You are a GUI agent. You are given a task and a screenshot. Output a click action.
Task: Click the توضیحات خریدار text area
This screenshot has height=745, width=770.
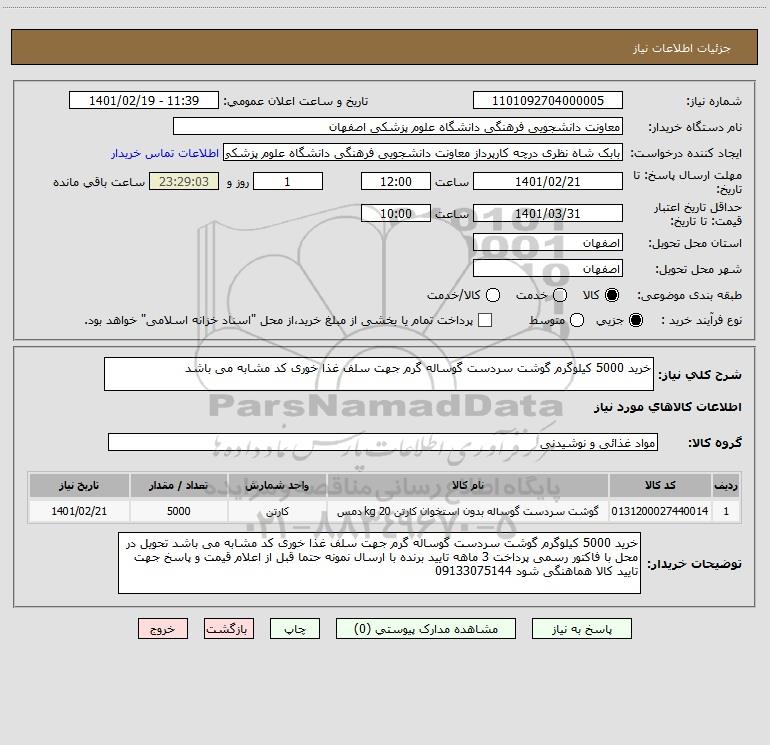(379, 563)
